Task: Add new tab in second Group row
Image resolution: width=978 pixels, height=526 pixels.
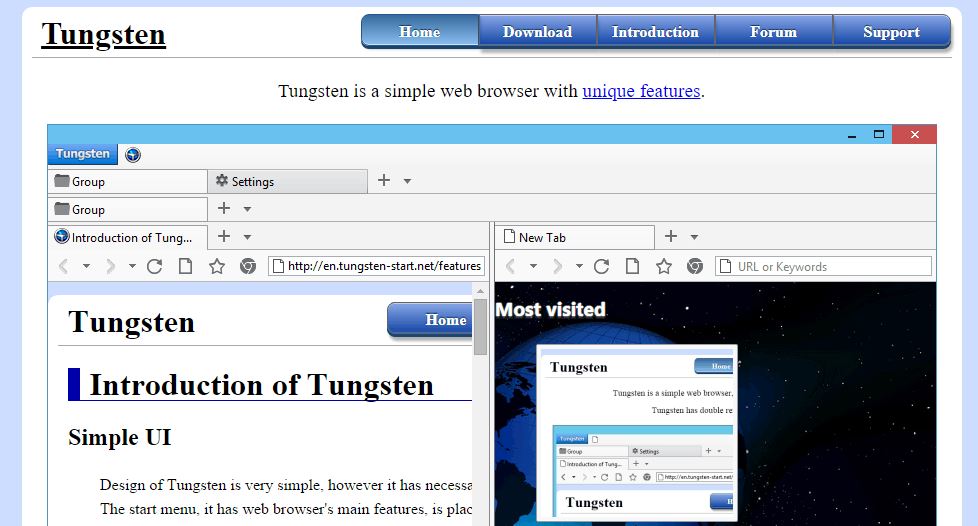Action: point(224,208)
